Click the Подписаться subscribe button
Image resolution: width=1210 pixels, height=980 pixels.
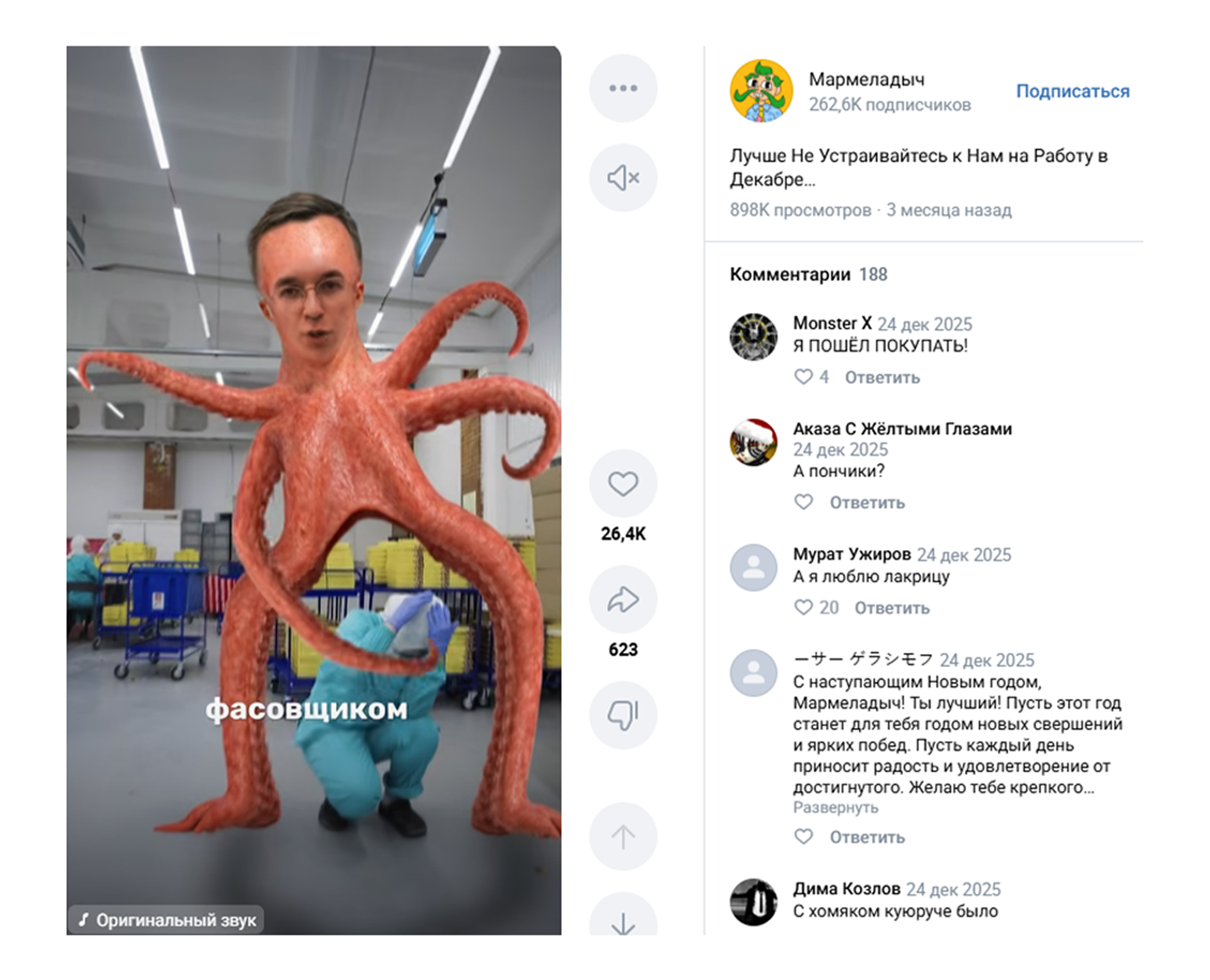point(1073,91)
